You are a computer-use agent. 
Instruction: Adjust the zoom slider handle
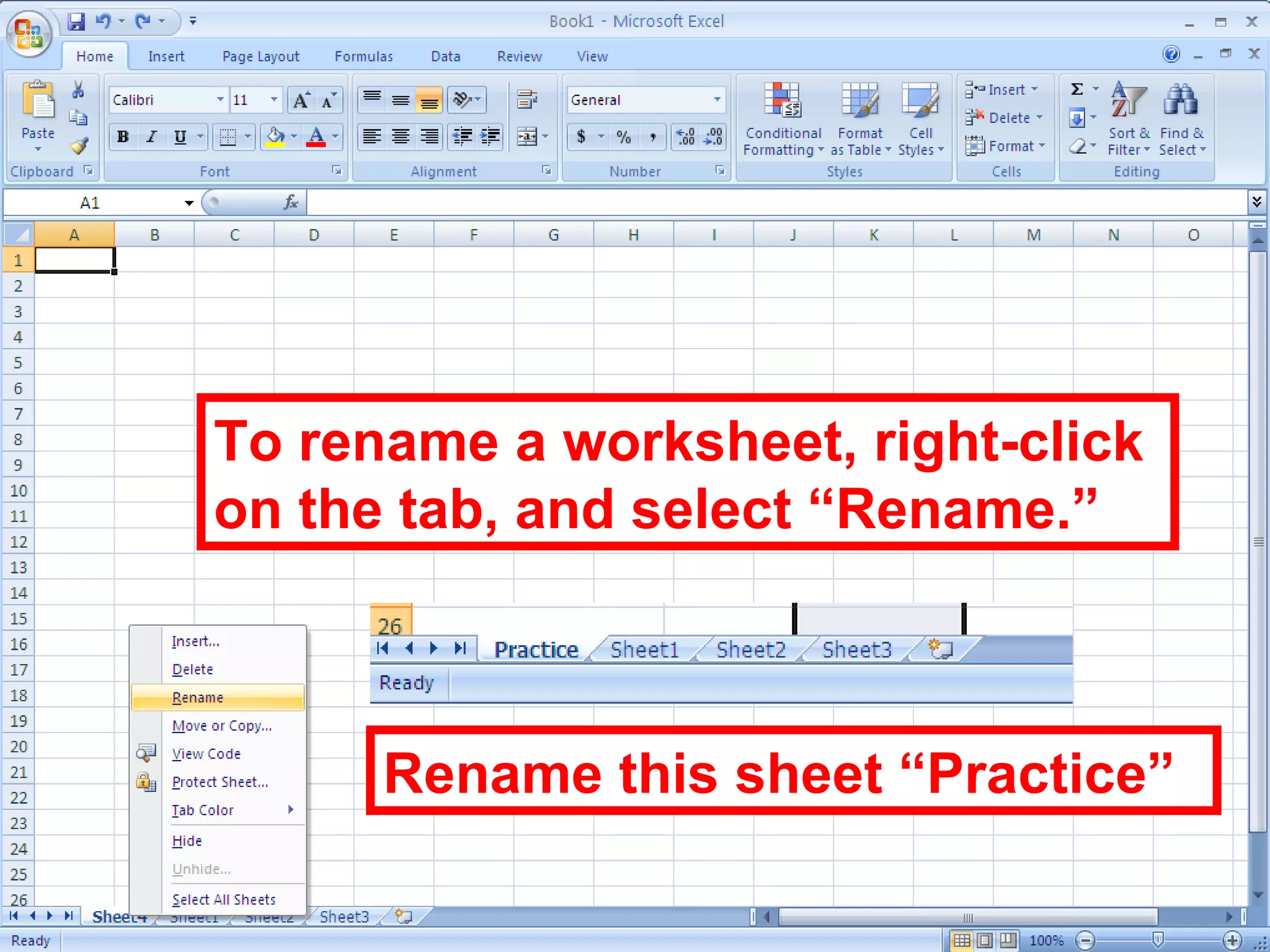[x=1158, y=940]
